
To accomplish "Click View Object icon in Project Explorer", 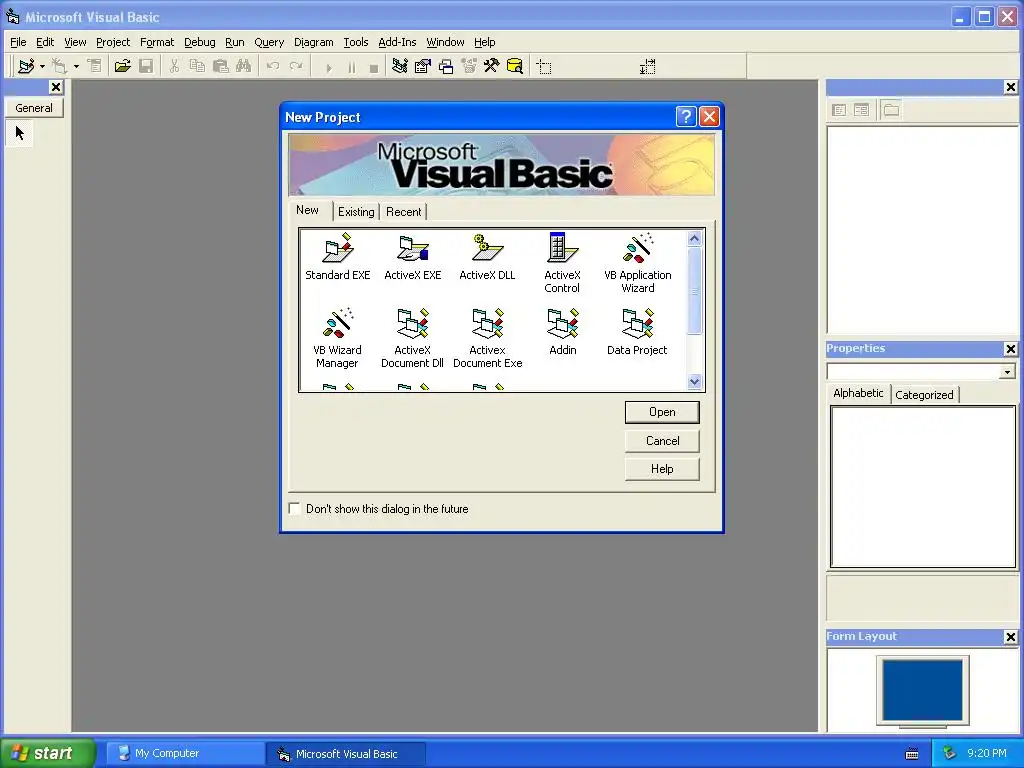I will tap(861, 110).
